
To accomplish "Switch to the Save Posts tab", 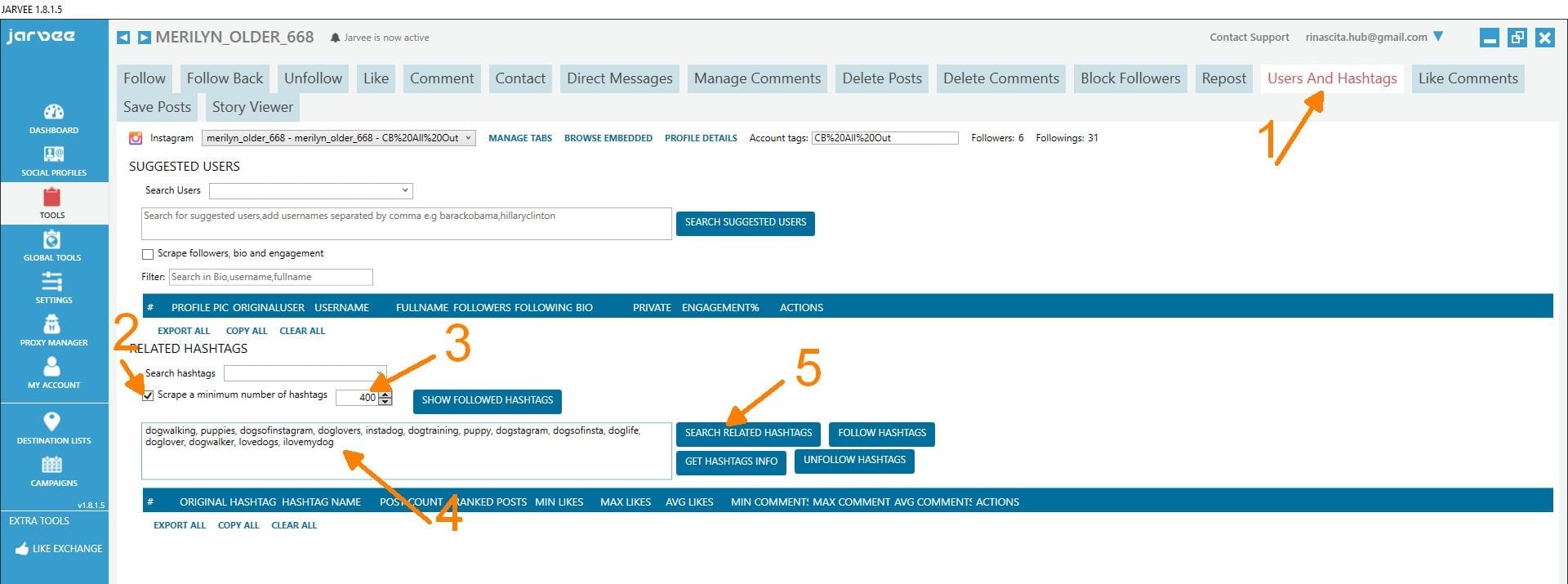I will (x=157, y=107).
